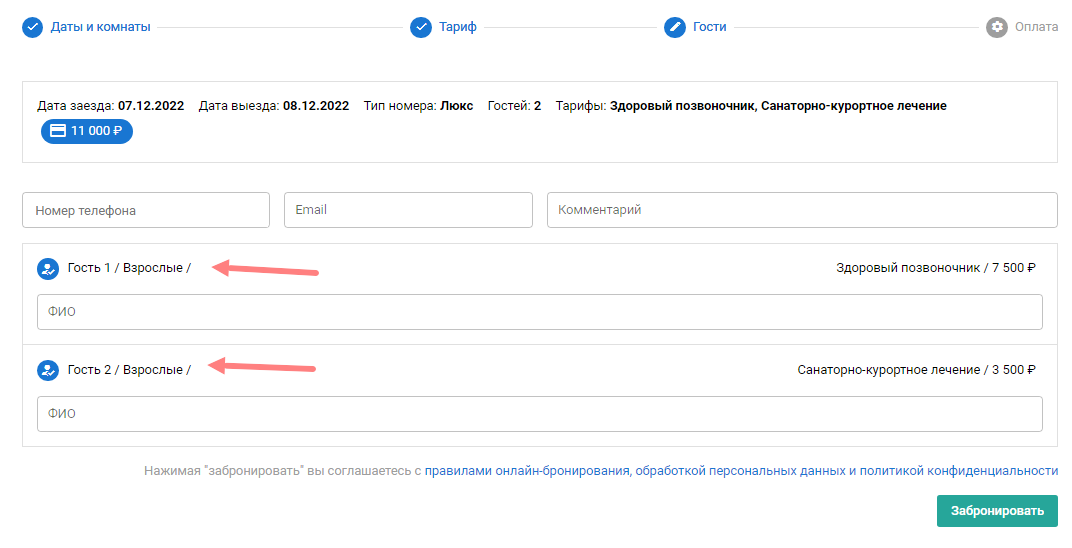The image size is (1072, 548).
Task: Focus the ФИО field for Гость 2
Action: pyautogui.click(x=540, y=414)
